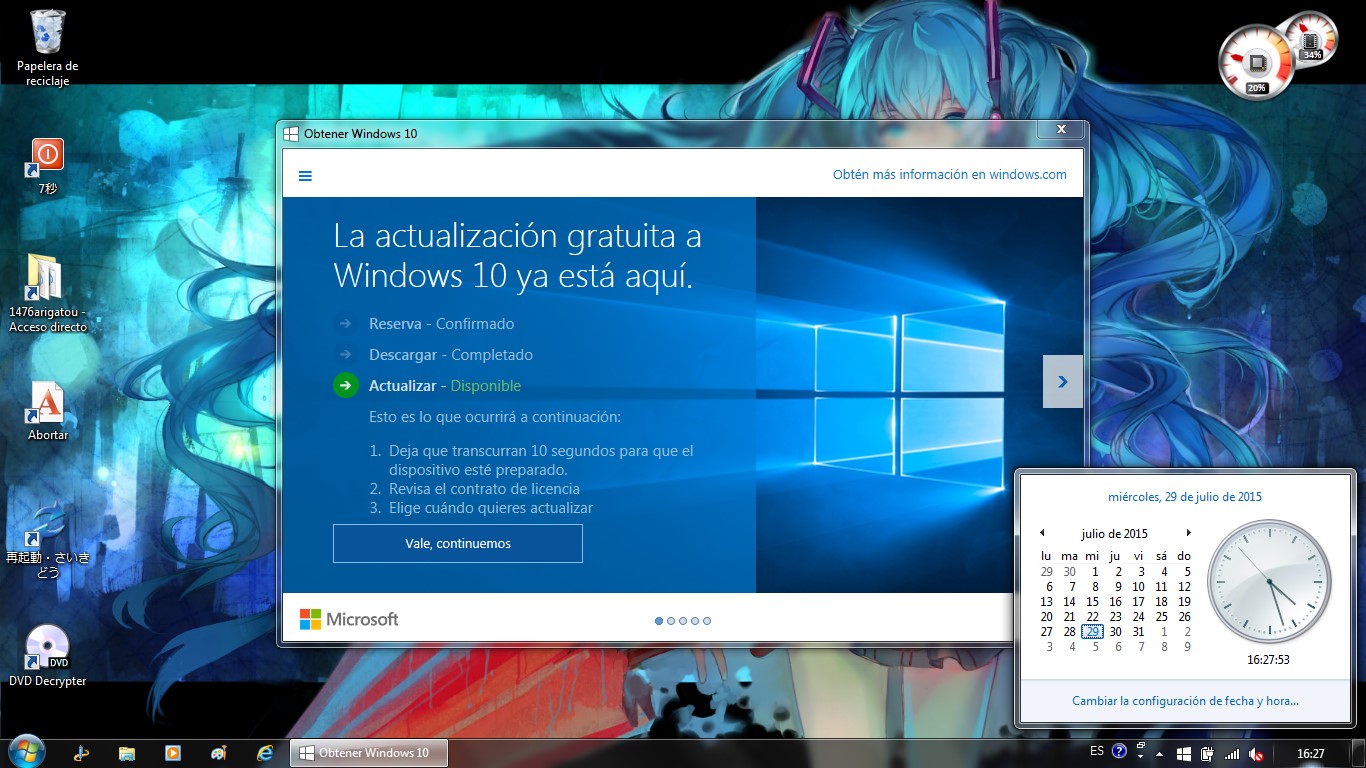
Task: Select July 26 in the calendar
Action: coord(1184,617)
